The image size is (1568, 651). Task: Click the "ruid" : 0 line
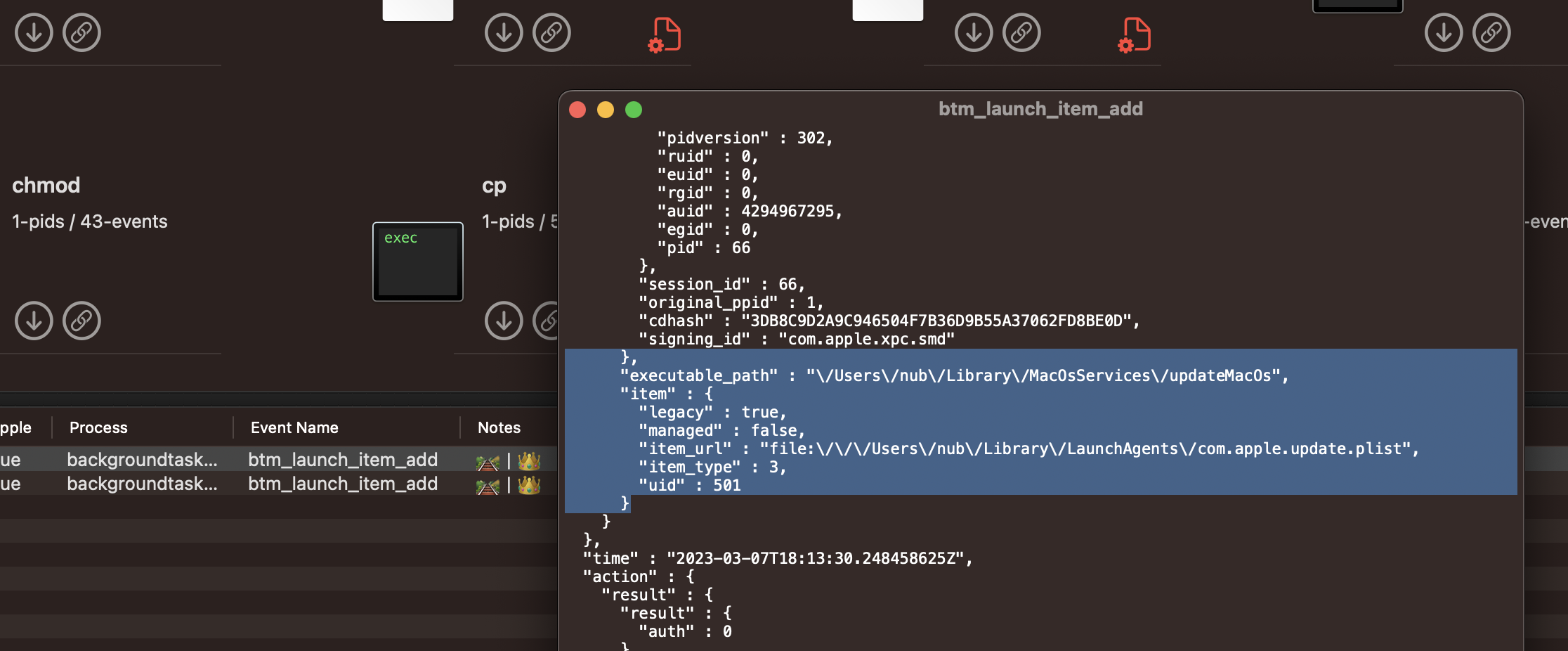coord(707,156)
